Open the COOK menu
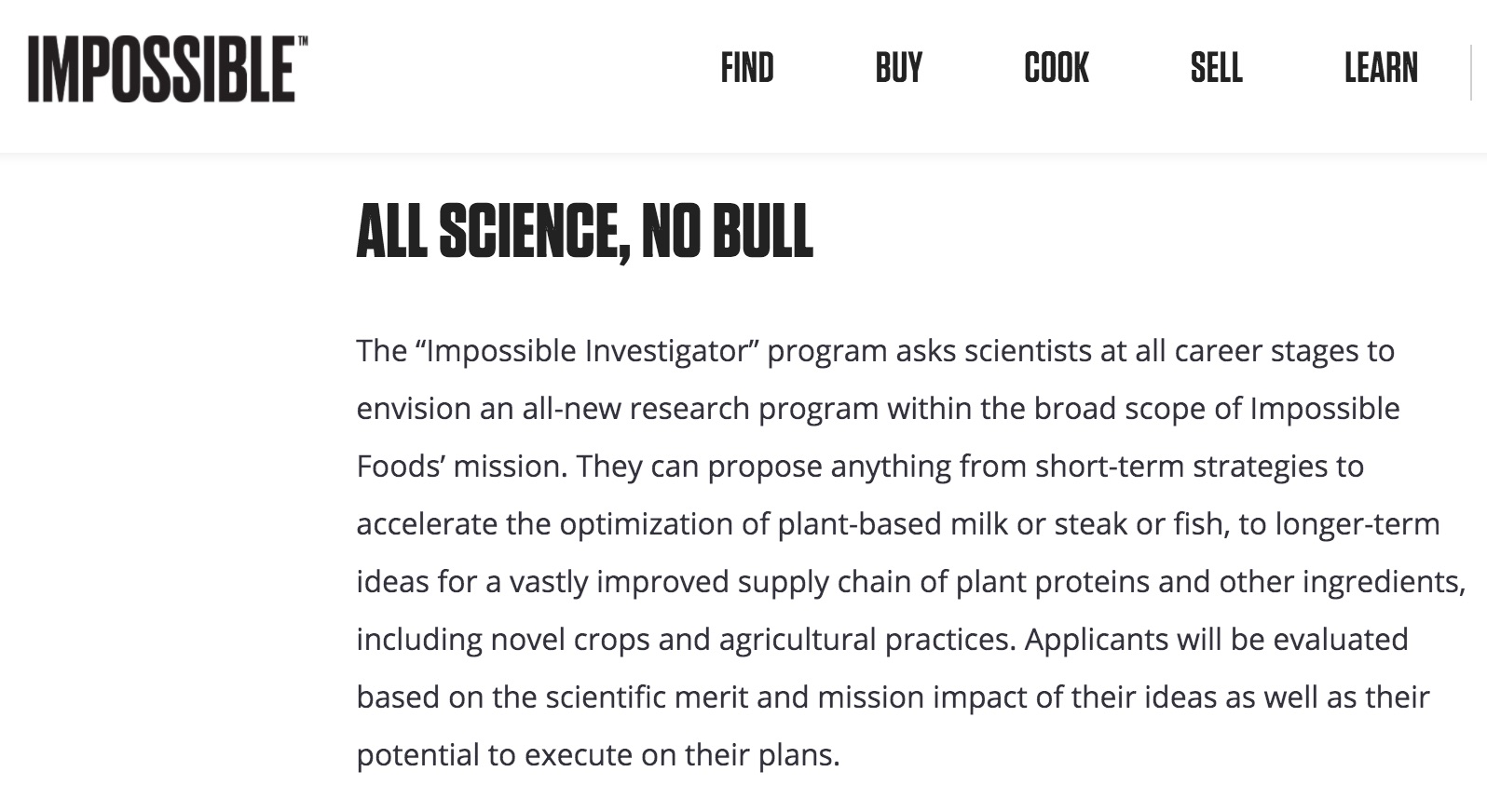The image size is (1487, 812). (1057, 68)
